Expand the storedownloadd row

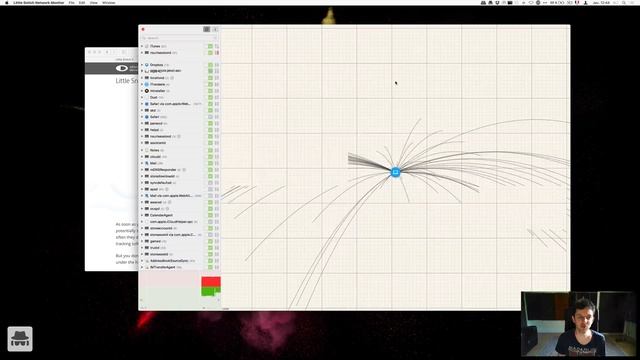(x=142, y=176)
